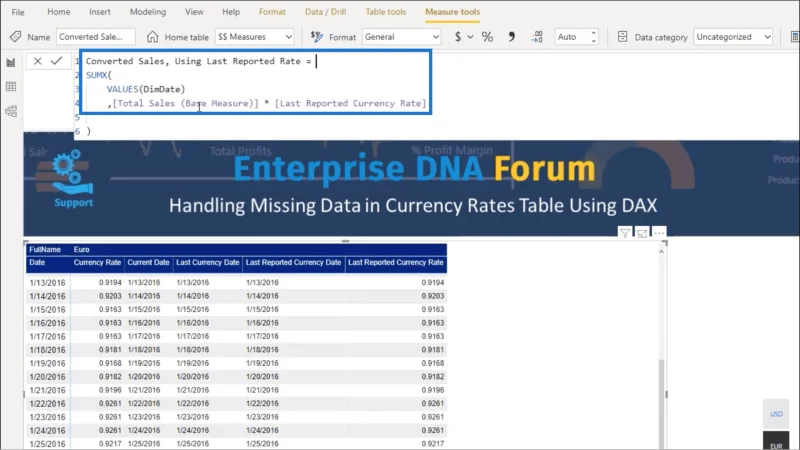
Task: Click the Name tag icon
Action: pos(15,37)
